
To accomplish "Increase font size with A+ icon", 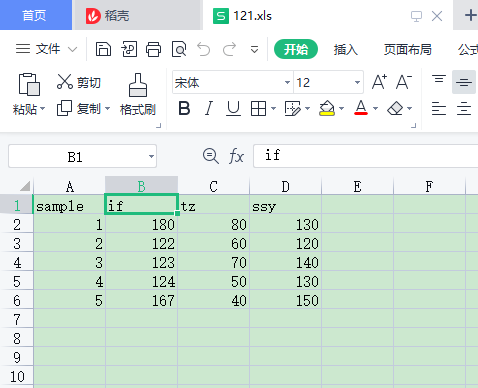I will (x=379, y=82).
